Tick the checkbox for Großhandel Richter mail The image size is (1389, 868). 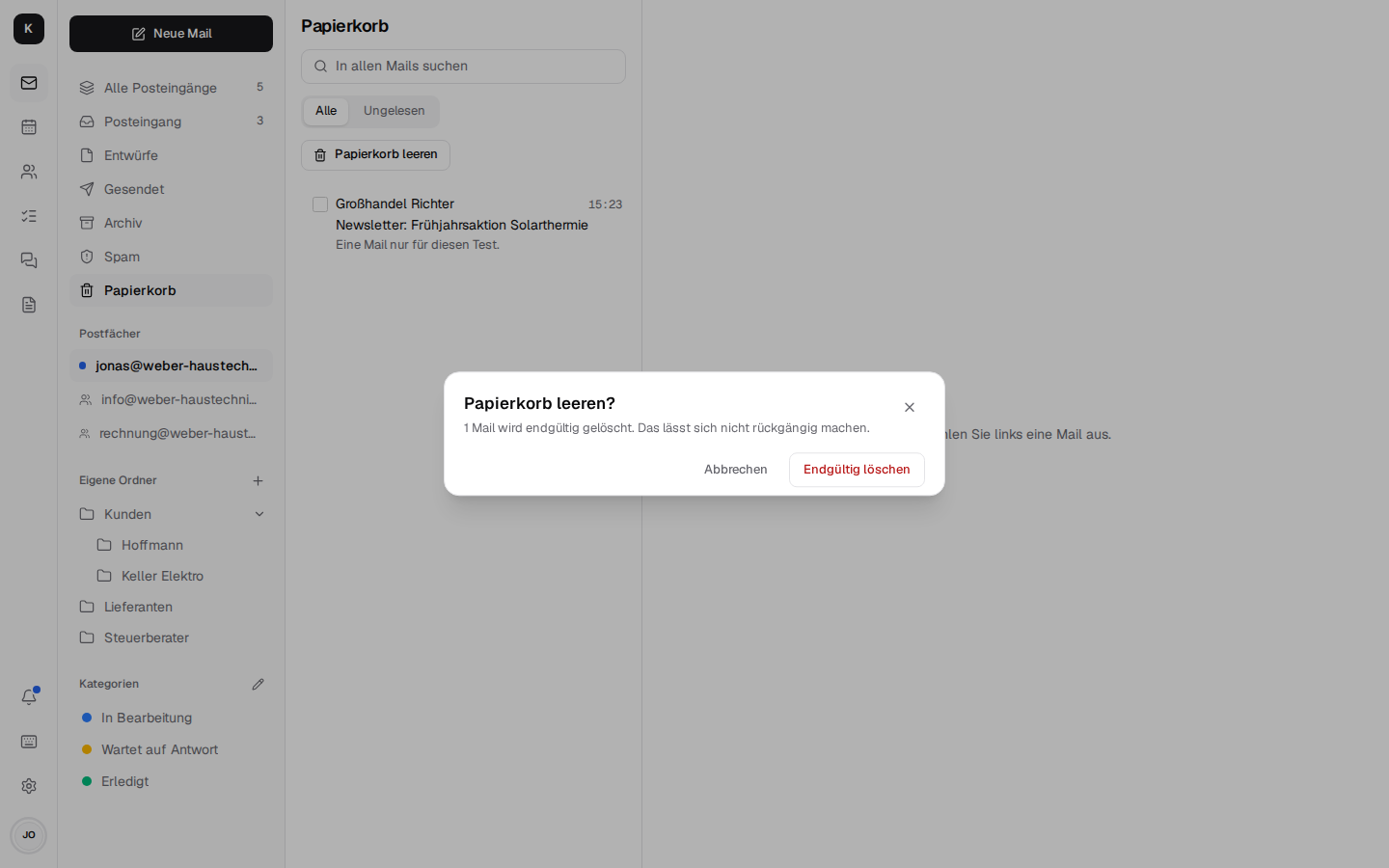[x=320, y=204]
